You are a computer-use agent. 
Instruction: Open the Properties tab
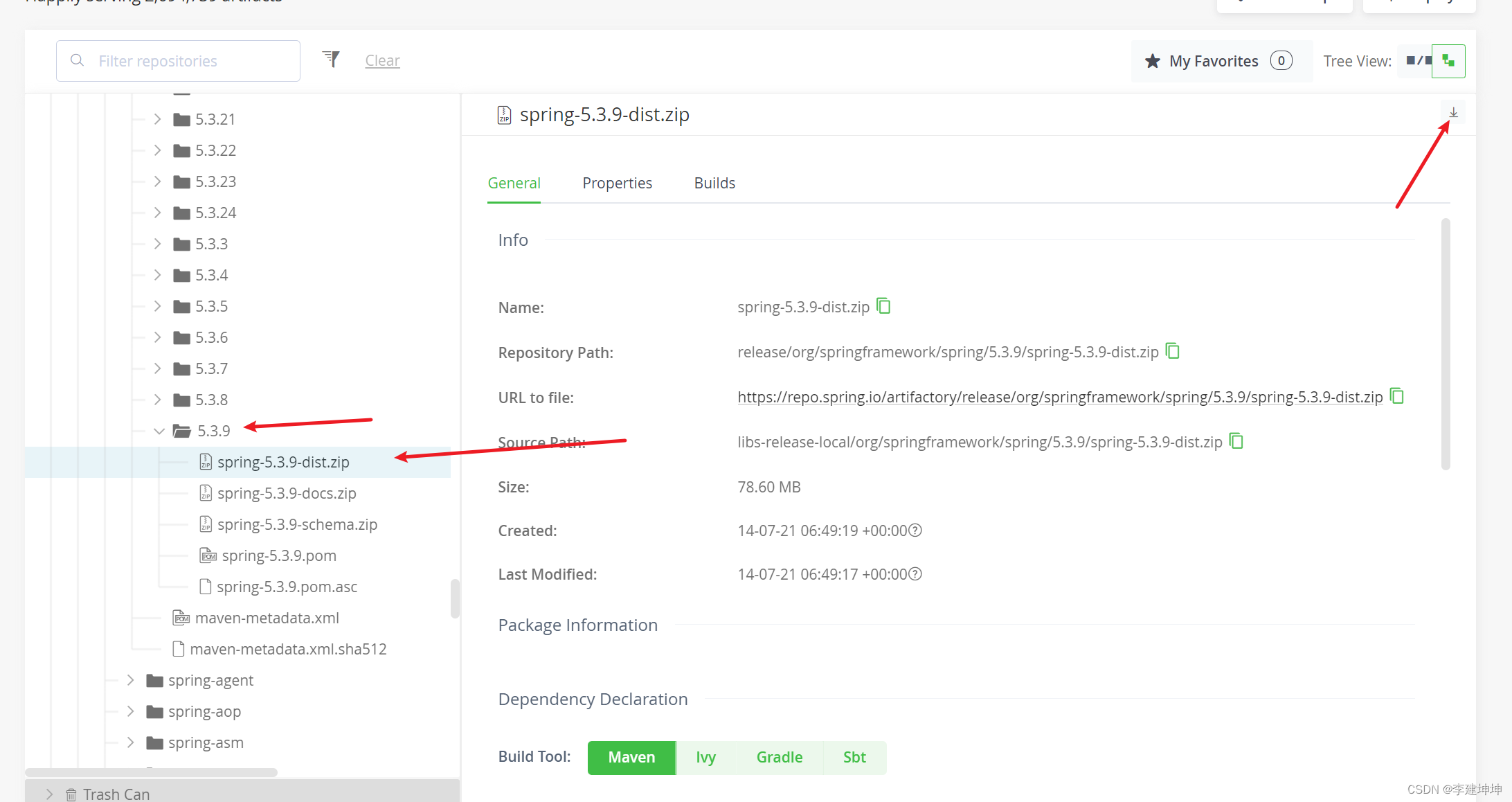(x=617, y=183)
